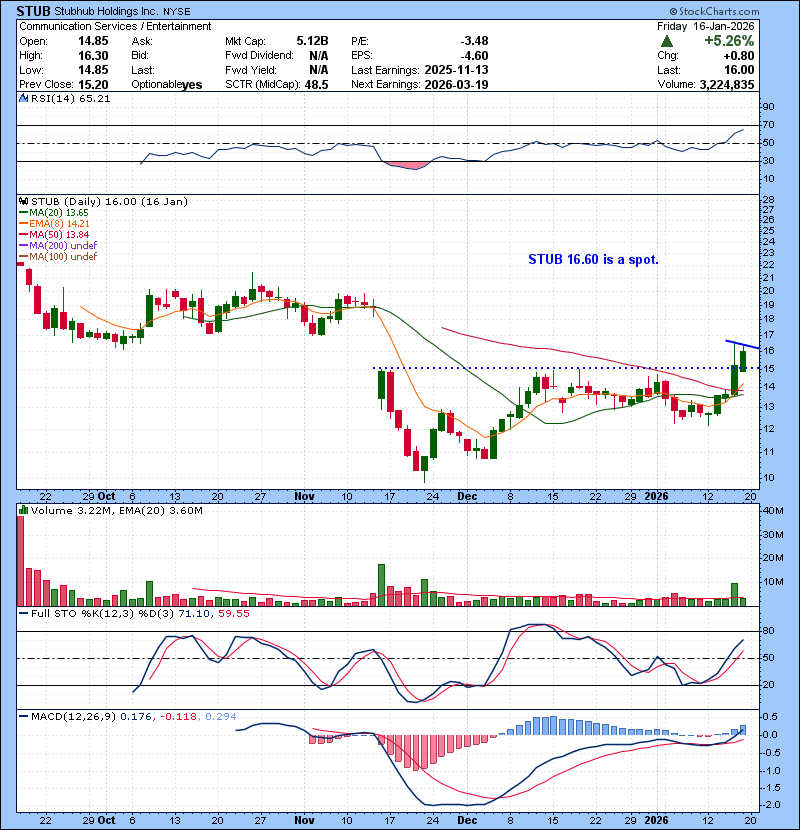Click the Last price 16.00 in header
The height and width of the screenshot is (830, 800).
click(x=739, y=70)
